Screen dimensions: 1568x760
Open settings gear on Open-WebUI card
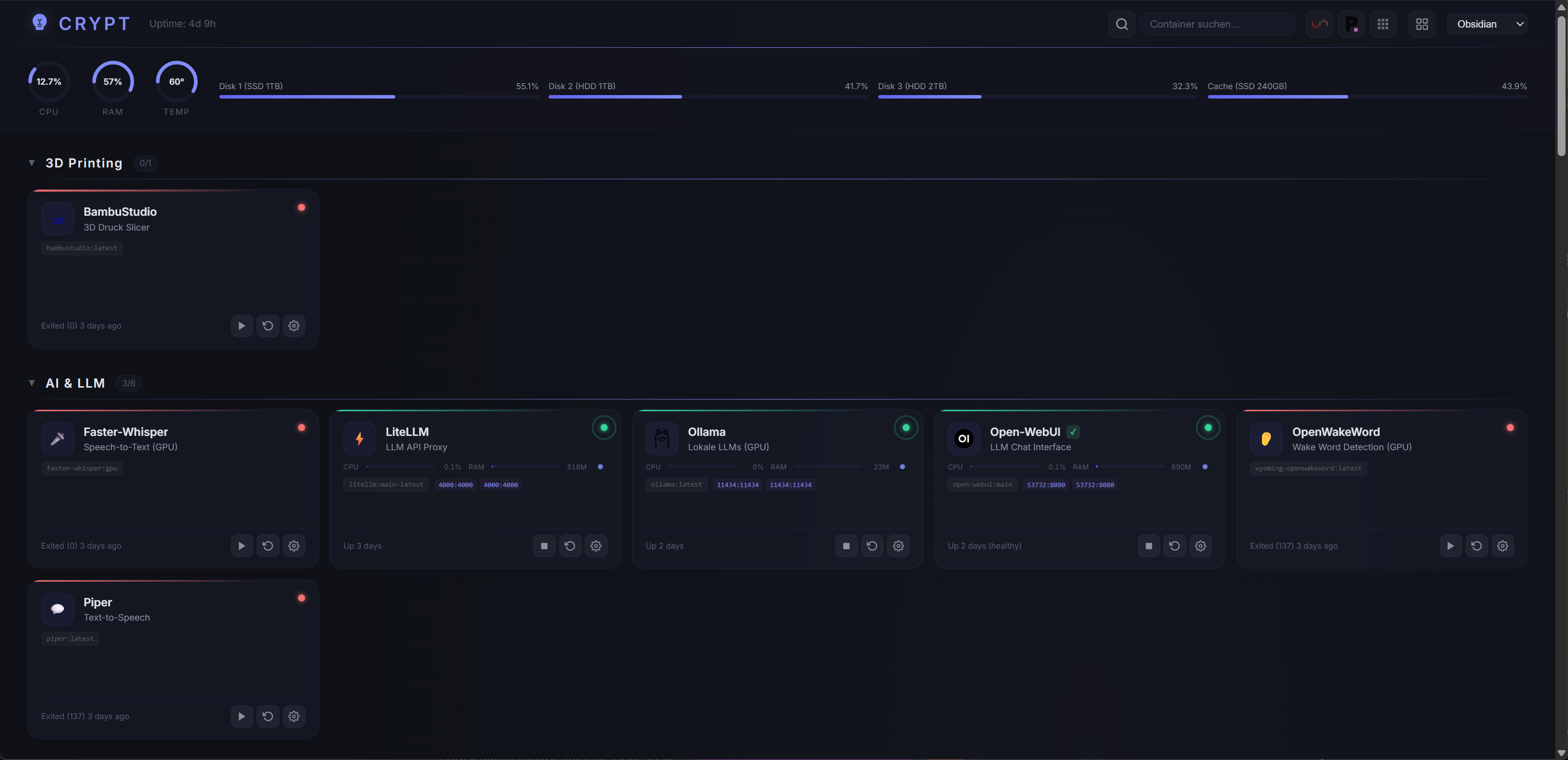[x=1201, y=546]
